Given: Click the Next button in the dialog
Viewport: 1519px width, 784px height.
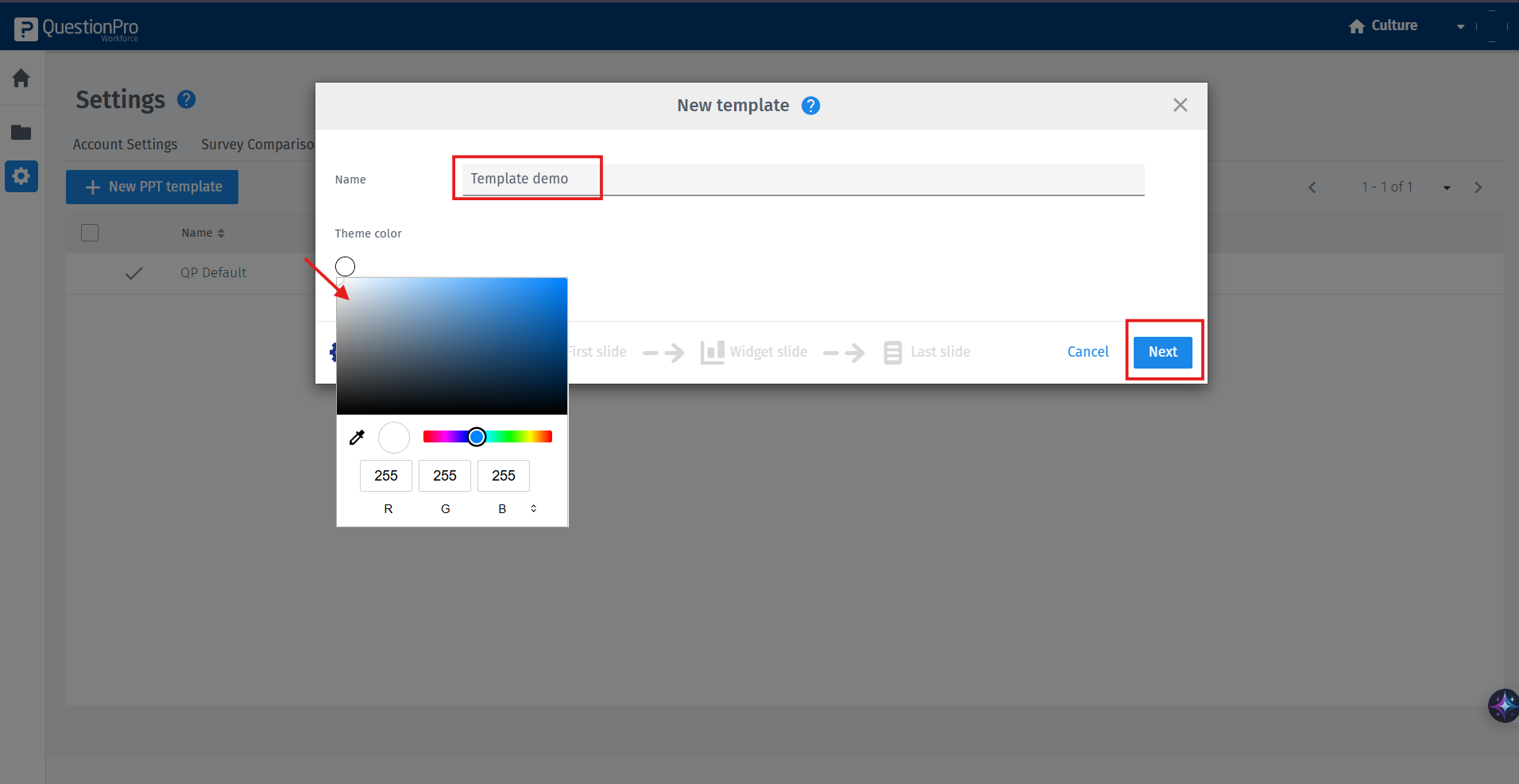Looking at the screenshot, I should click(x=1161, y=351).
